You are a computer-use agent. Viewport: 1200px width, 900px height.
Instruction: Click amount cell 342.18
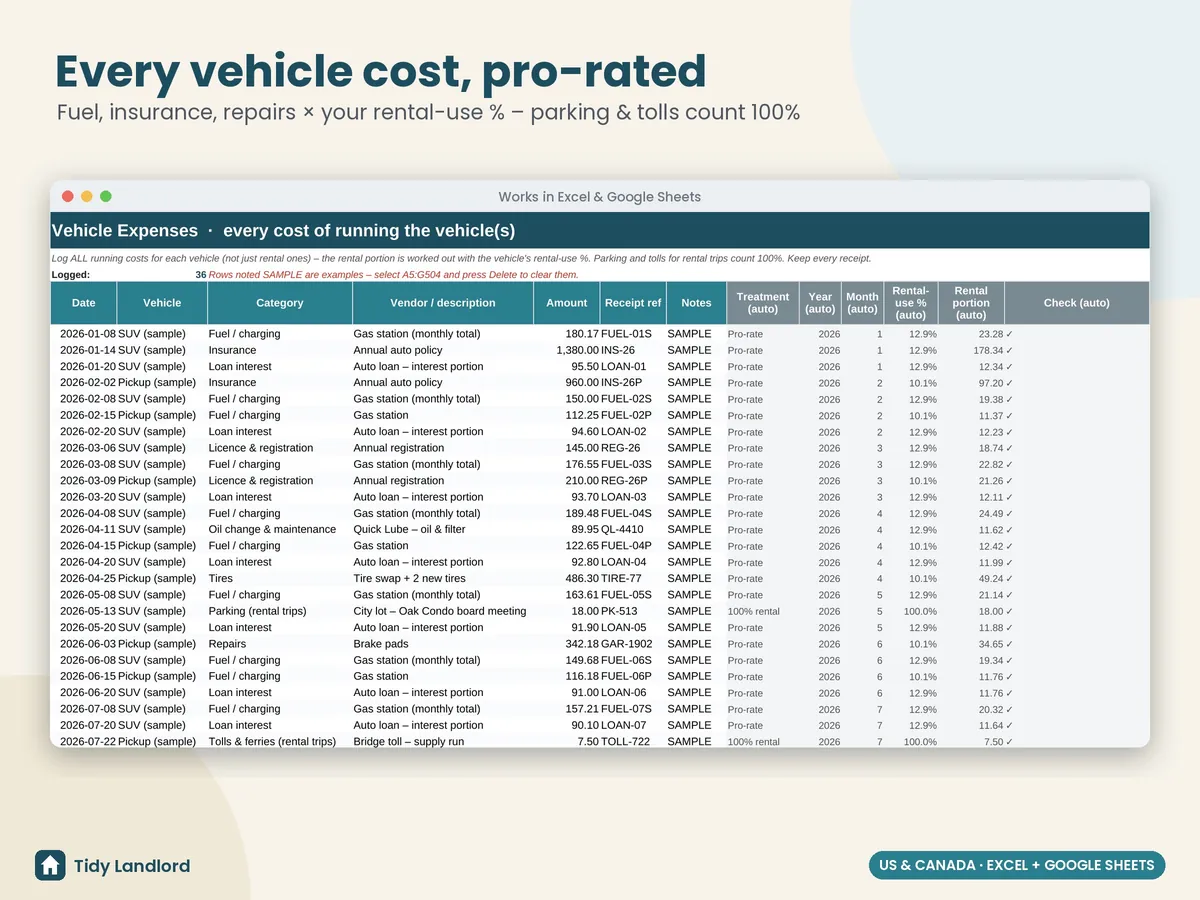click(582, 644)
